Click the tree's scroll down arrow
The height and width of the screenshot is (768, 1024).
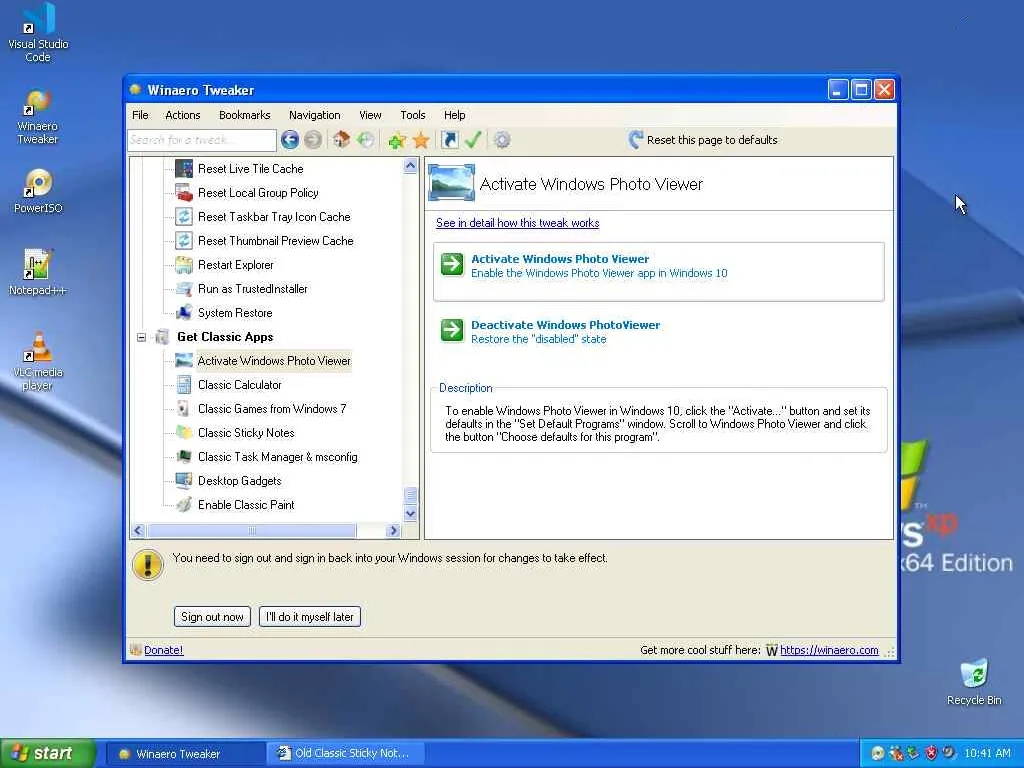pyautogui.click(x=410, y=514)
